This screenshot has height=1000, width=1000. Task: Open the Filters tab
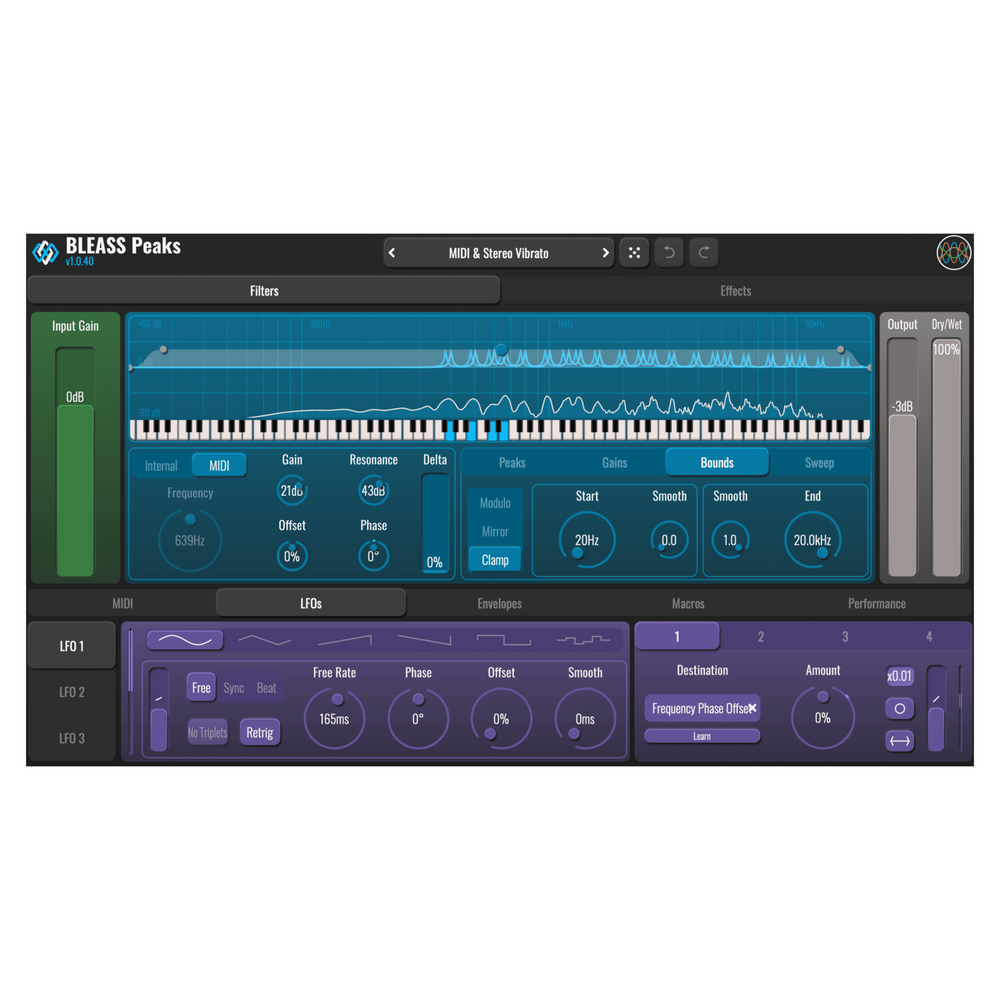click(x=264, y=291)
